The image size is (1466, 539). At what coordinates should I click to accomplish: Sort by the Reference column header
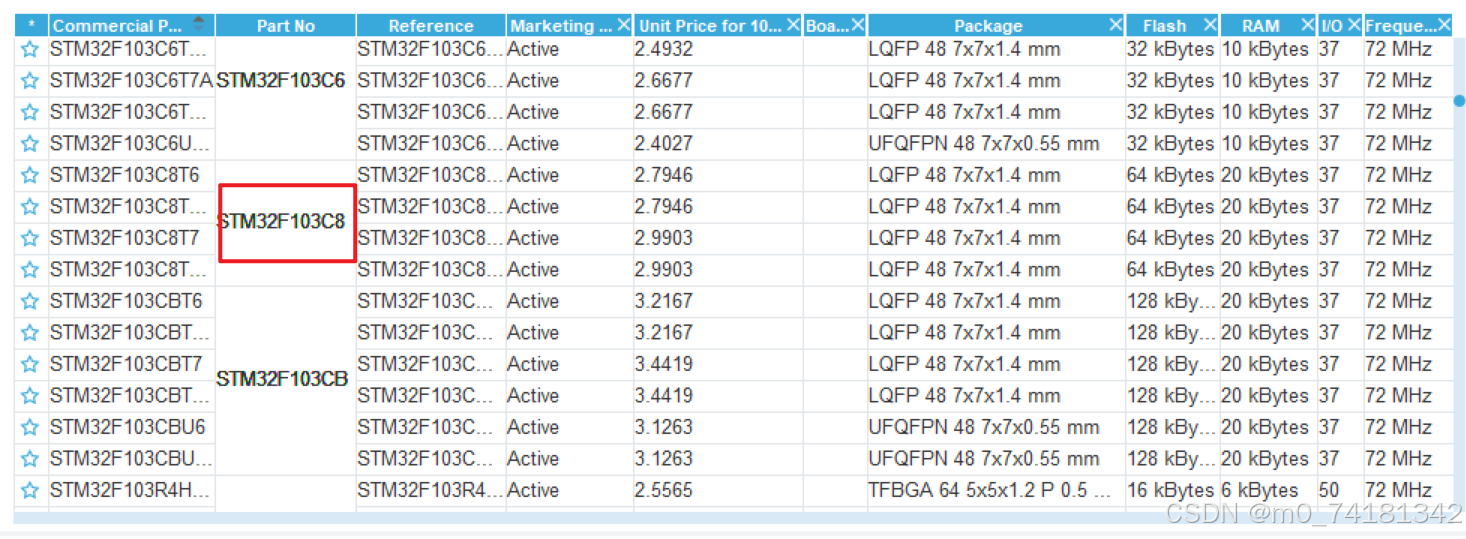click(x=431, y=26)
